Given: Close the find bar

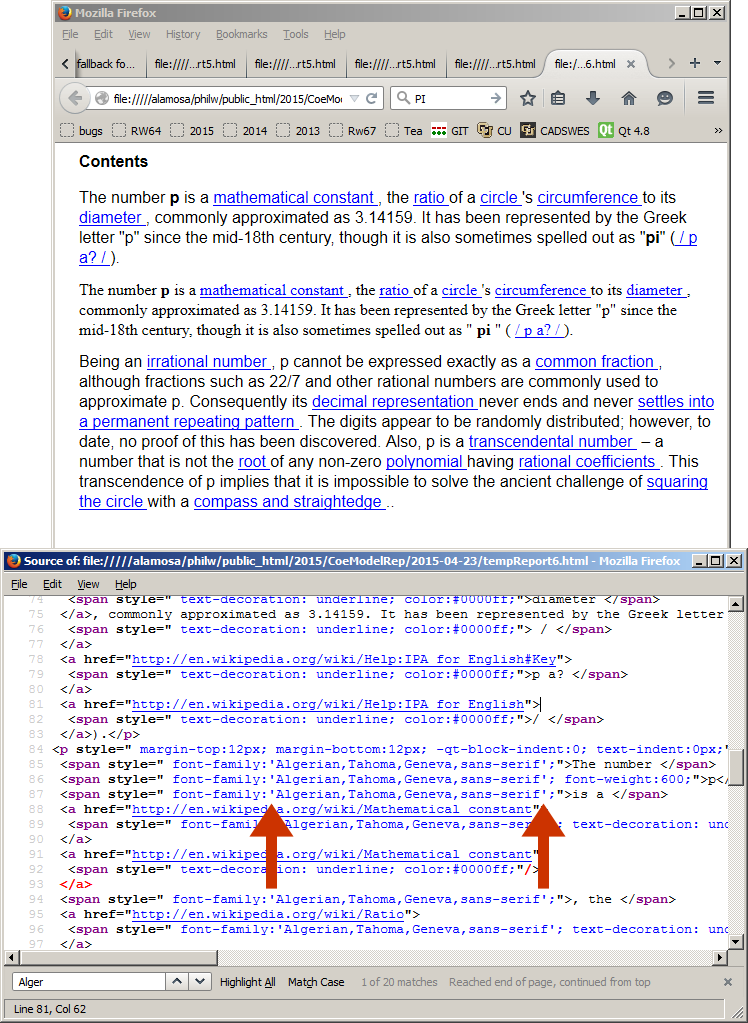Looking at the screenshot, I should [x=728, y=982].
